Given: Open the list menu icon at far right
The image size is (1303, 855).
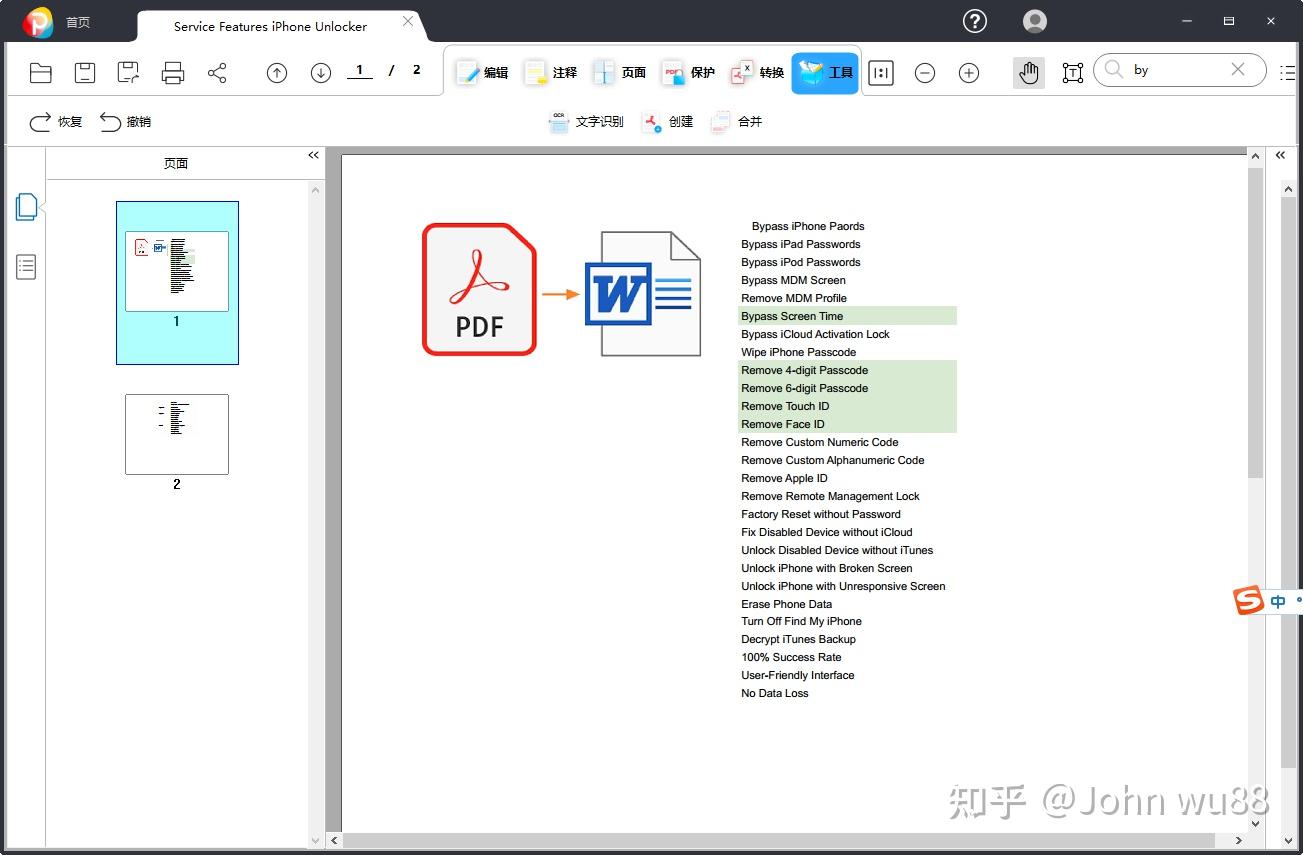Looking at the screenshot, I should tap(1290, 72).
